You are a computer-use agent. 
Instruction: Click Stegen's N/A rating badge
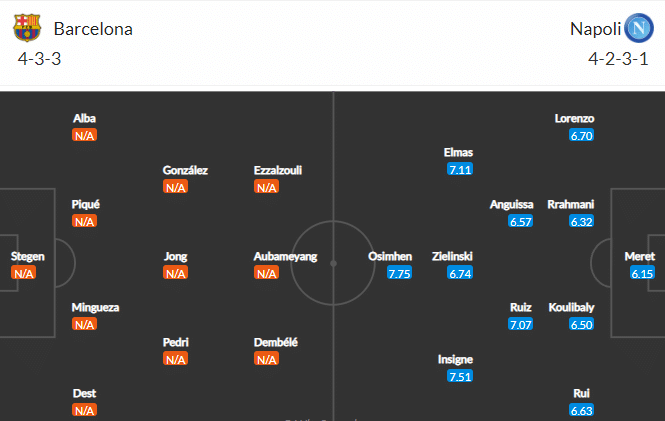[24, 273]
